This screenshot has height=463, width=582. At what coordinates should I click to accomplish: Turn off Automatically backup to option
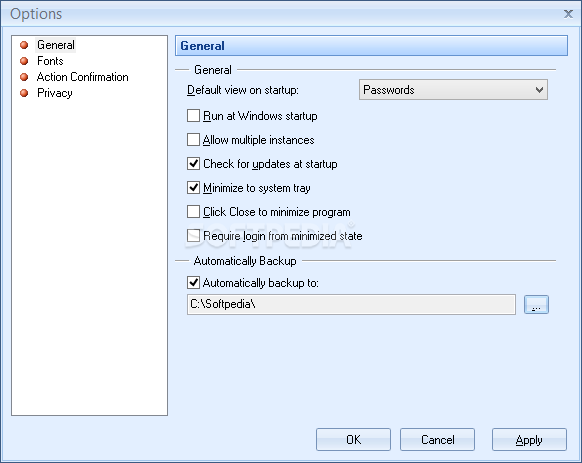193,283
